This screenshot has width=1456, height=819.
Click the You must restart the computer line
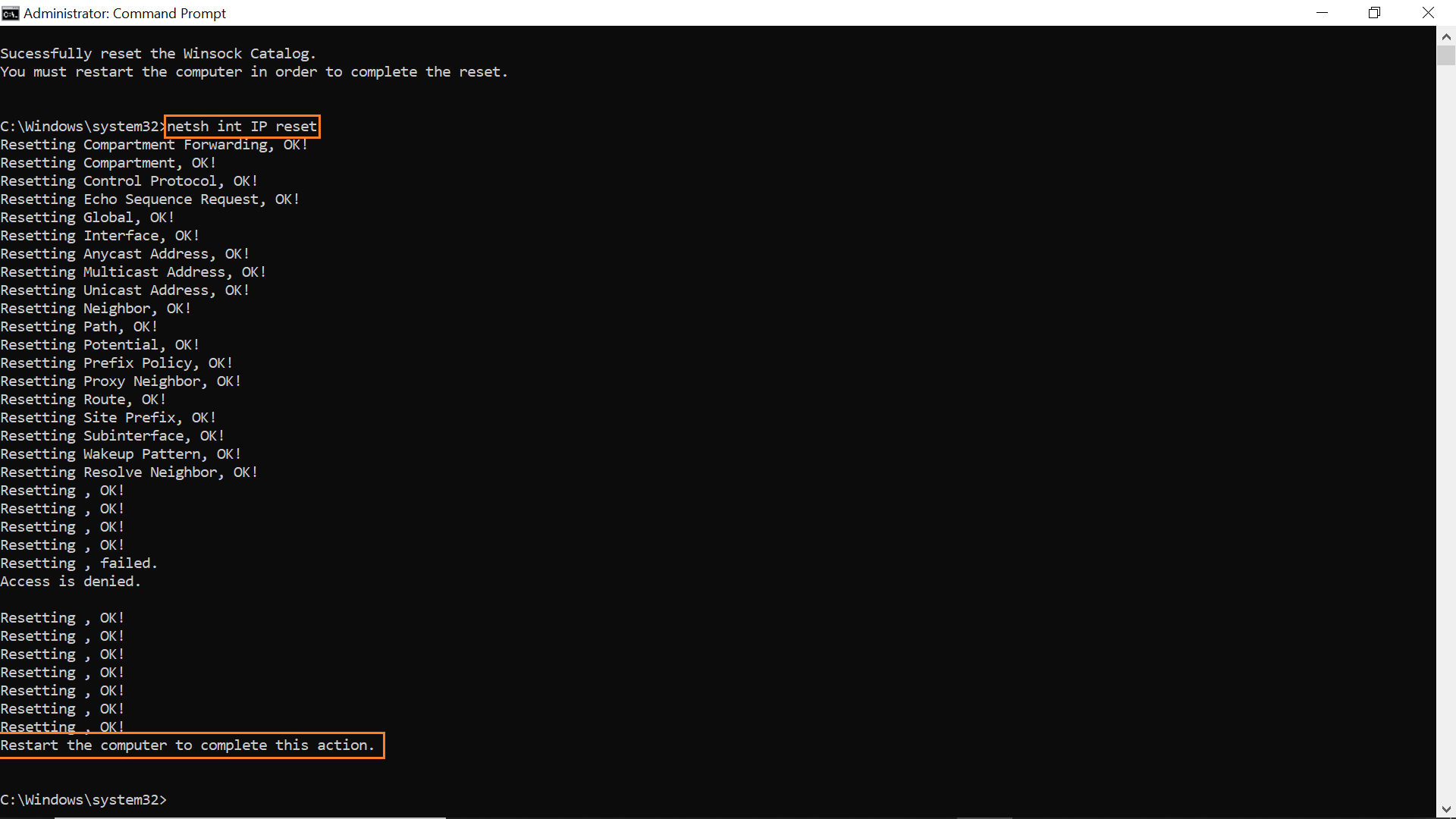pyautogui.click(x=253, y=71)
